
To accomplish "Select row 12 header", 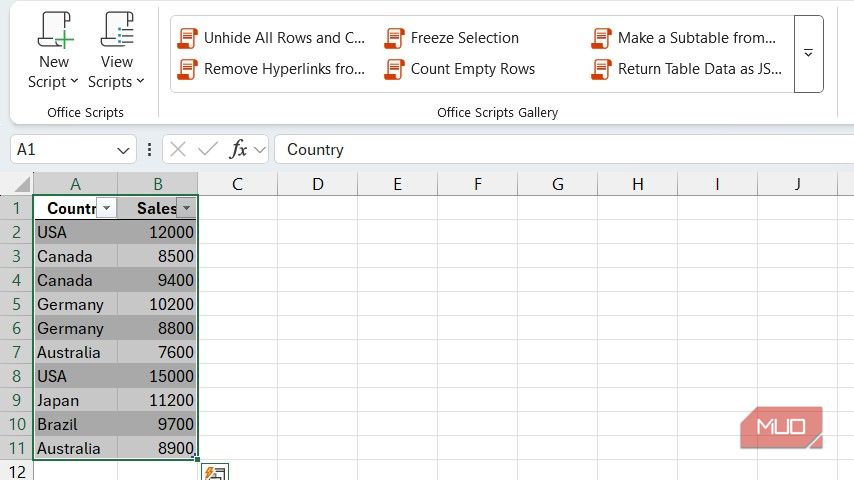I will (x=16, y=471).
